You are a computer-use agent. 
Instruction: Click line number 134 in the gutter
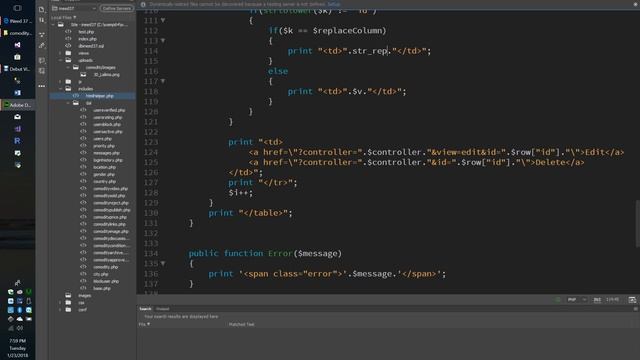coord(151,253)
